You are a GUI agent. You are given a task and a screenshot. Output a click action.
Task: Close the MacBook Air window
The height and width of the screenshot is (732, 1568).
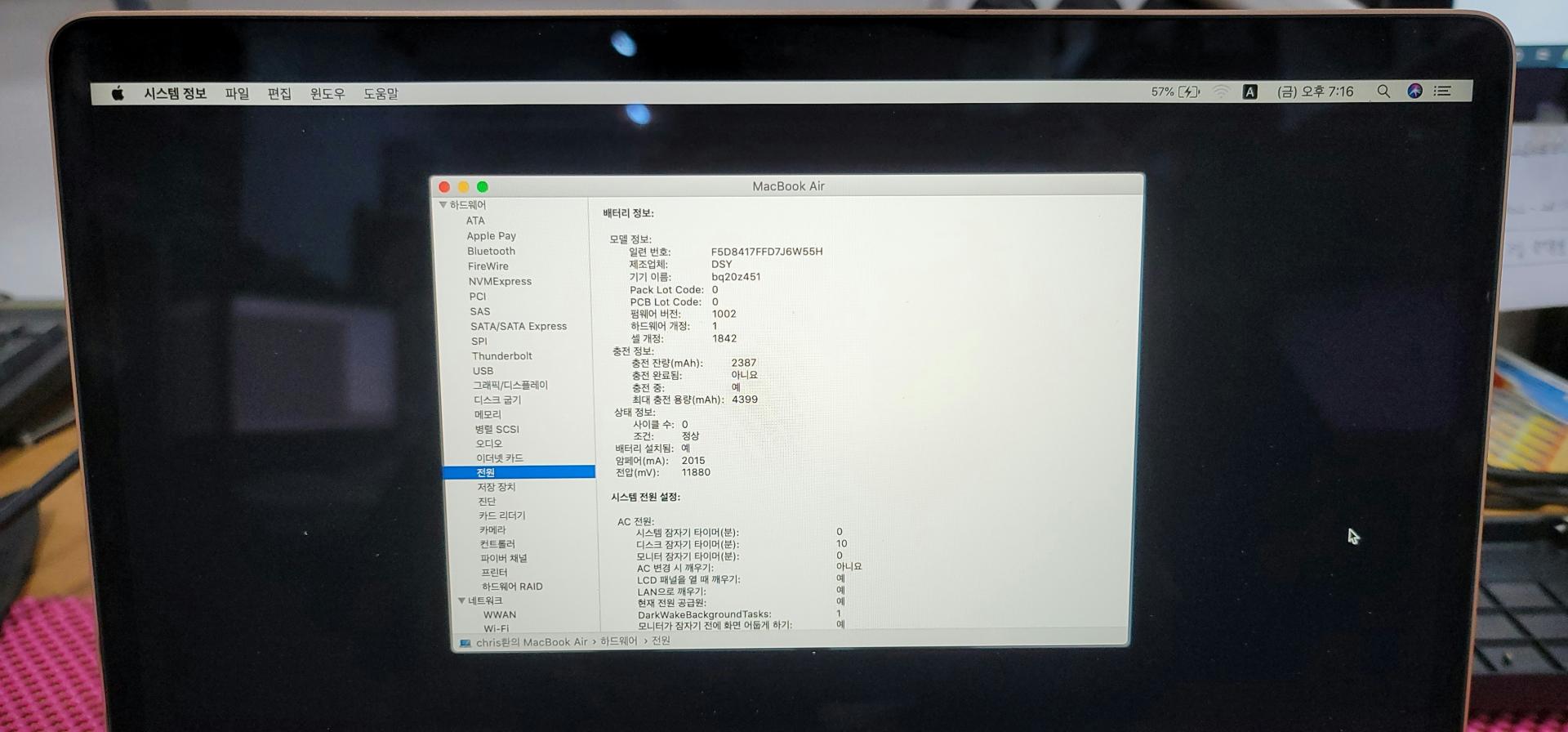click(444, 187)
